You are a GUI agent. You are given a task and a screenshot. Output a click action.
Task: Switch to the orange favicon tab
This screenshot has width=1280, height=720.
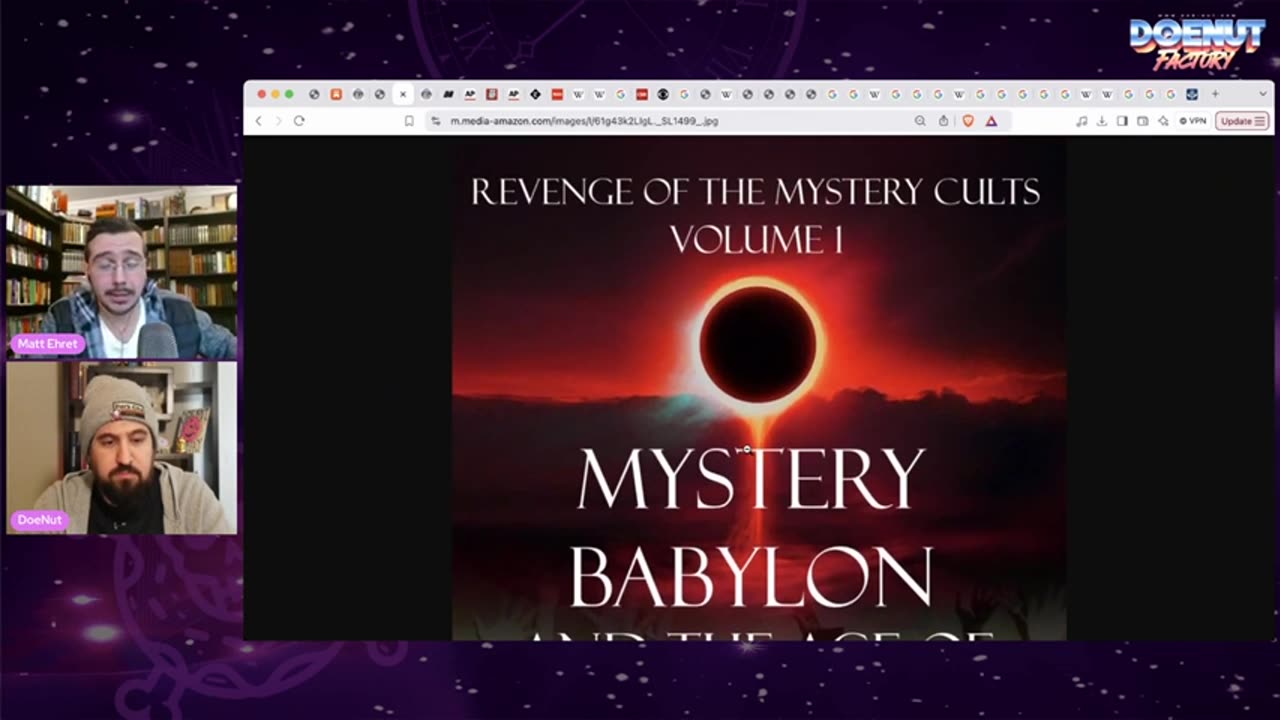[336, 94]
